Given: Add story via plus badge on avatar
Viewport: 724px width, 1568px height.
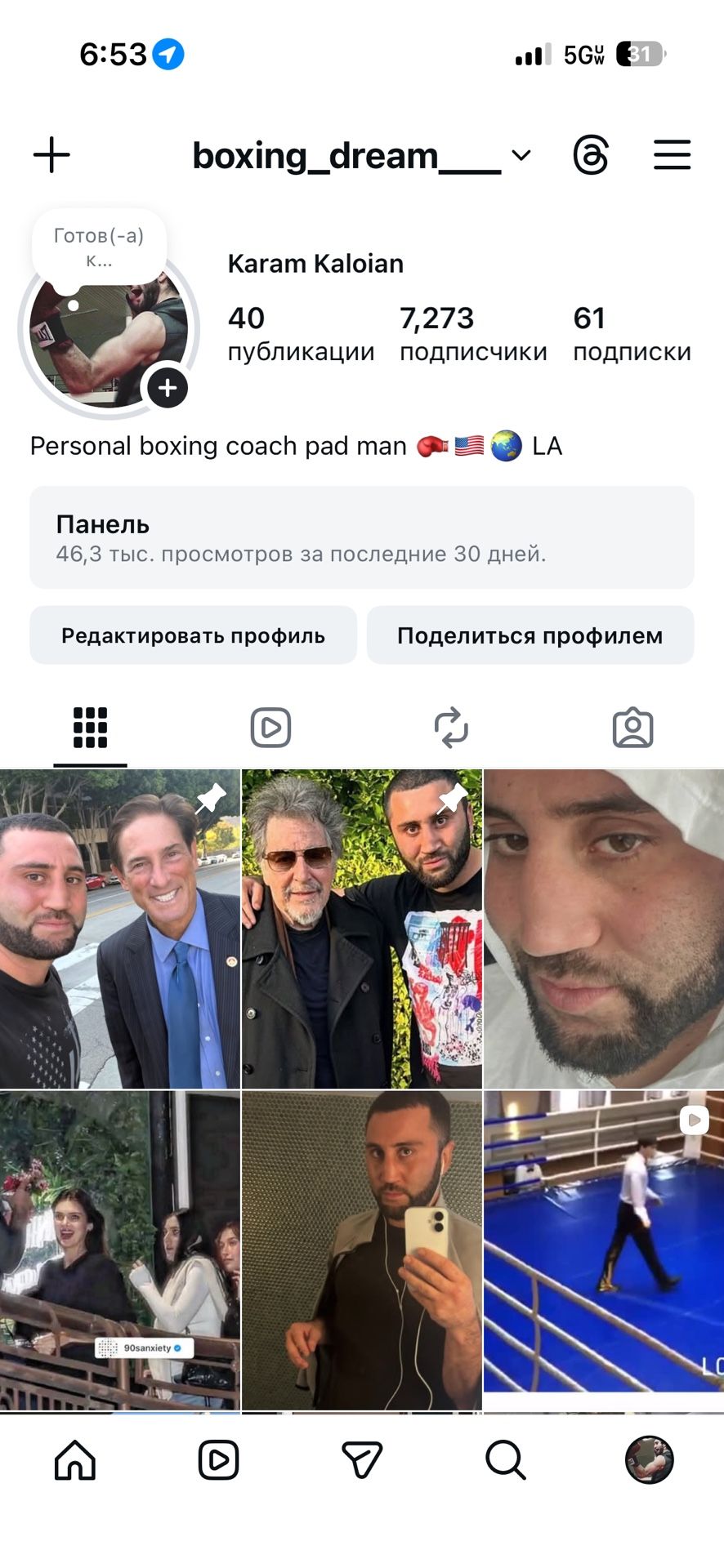Looking at the screenshot, I should coord(168,388).
